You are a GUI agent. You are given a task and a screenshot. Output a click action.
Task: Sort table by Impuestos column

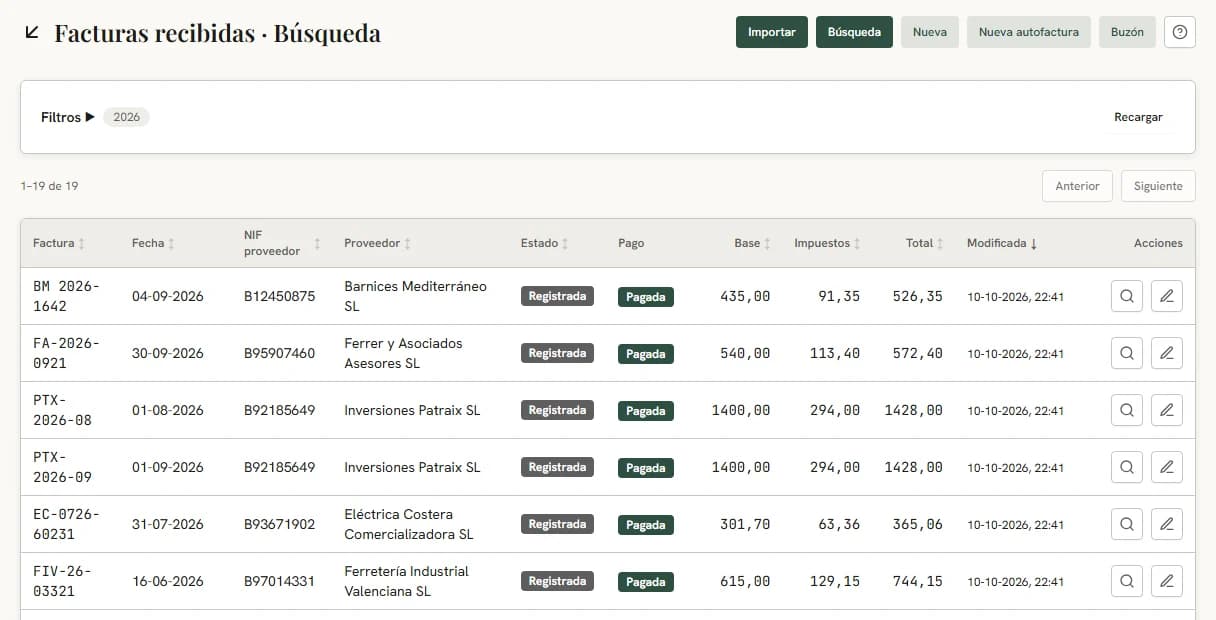point(828,243)
